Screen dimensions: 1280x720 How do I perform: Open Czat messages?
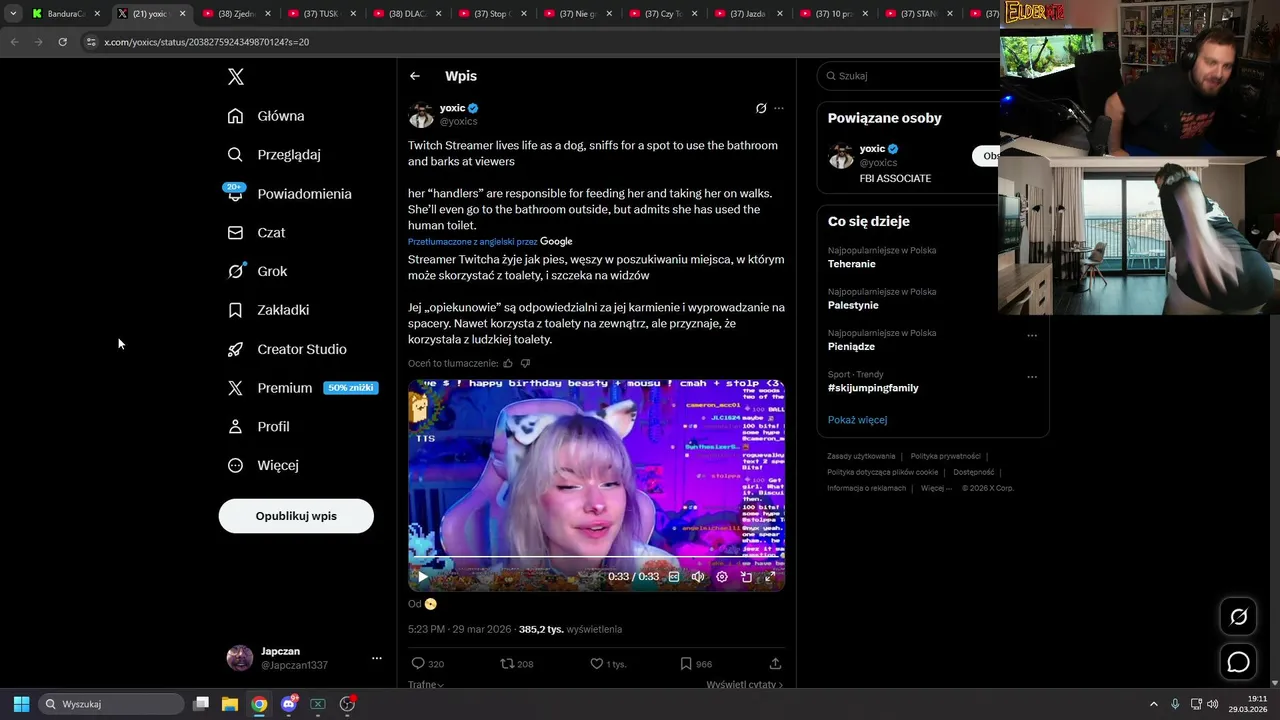256,233
